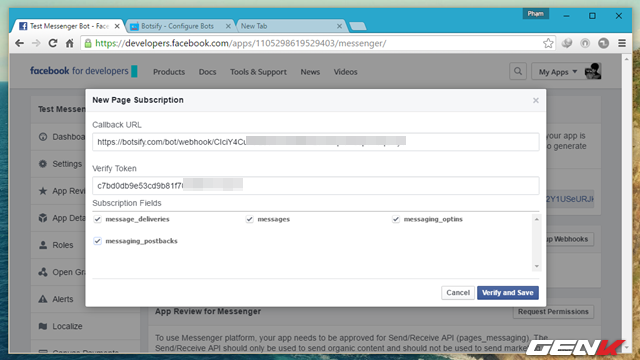640x360 pixels.
Task: Click the Verify and Save button
Action: click(508, 293)
